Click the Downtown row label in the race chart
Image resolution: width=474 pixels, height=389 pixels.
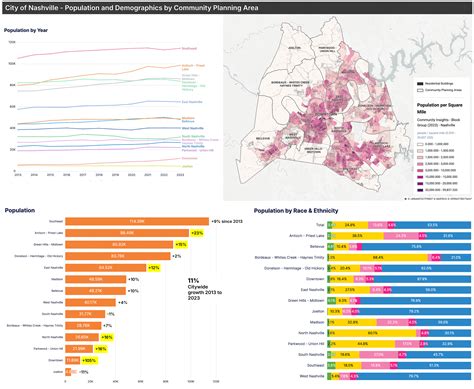315,279
